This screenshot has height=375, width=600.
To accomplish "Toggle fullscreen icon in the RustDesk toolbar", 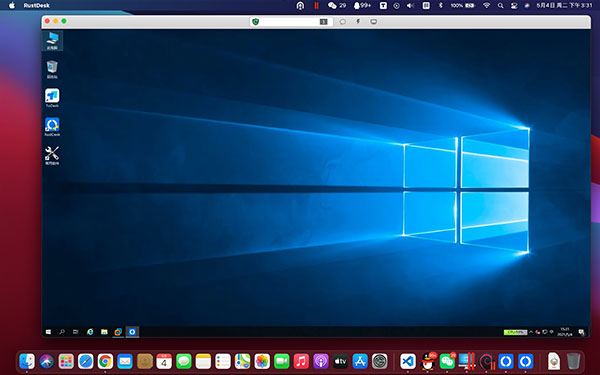I will tap(324, 22).
